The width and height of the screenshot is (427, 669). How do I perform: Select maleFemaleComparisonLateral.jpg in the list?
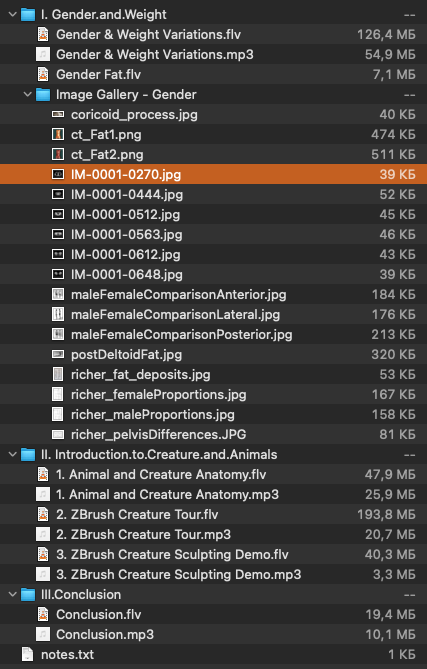pos(213,314)
